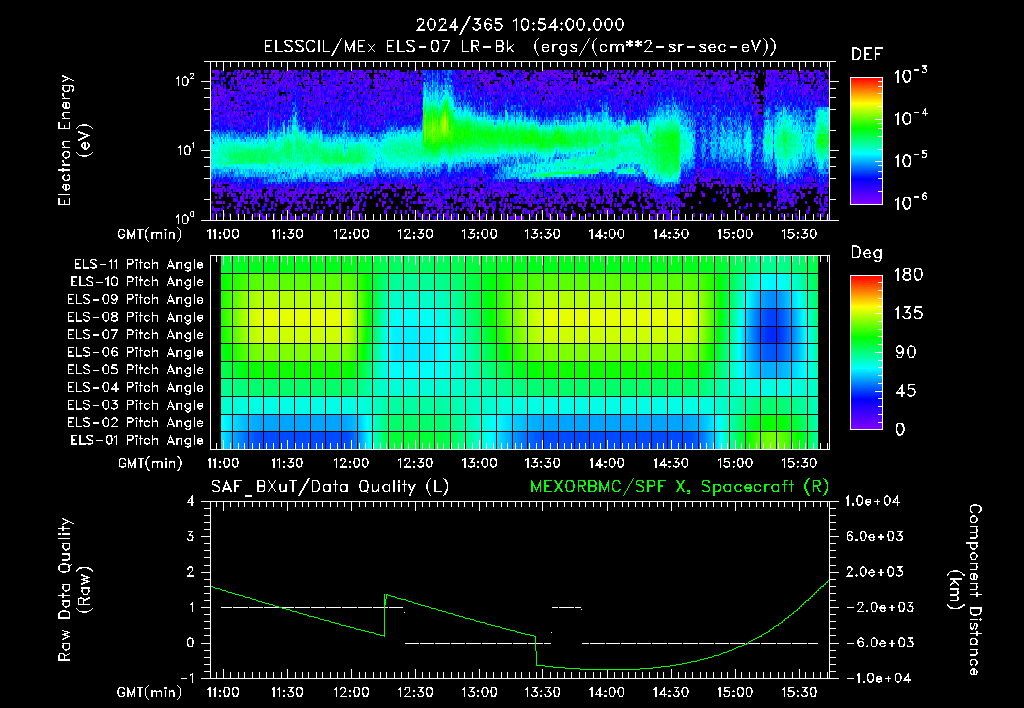Screen dimensions: 1024x708
Task: Click the 12:30 tick label under spectrogram
Action: tap(415, 234)
